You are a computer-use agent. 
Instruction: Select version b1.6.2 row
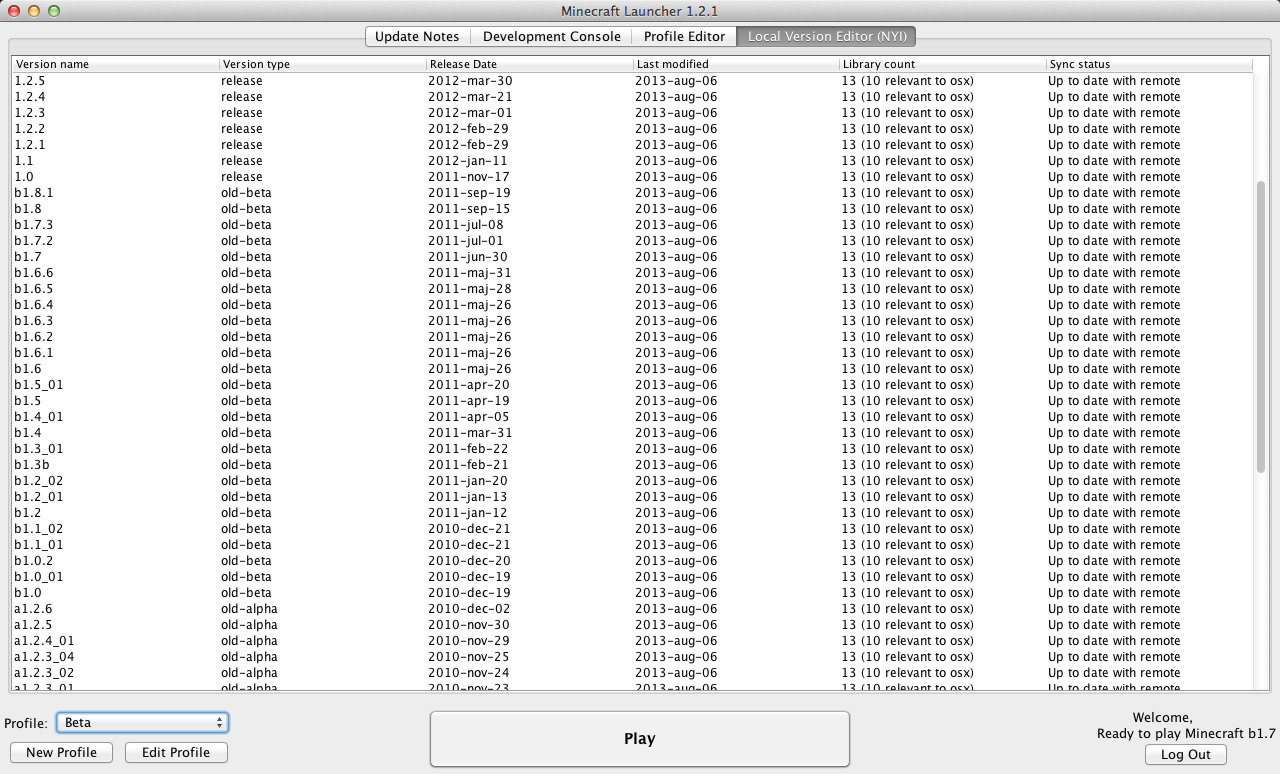point(633,337)
